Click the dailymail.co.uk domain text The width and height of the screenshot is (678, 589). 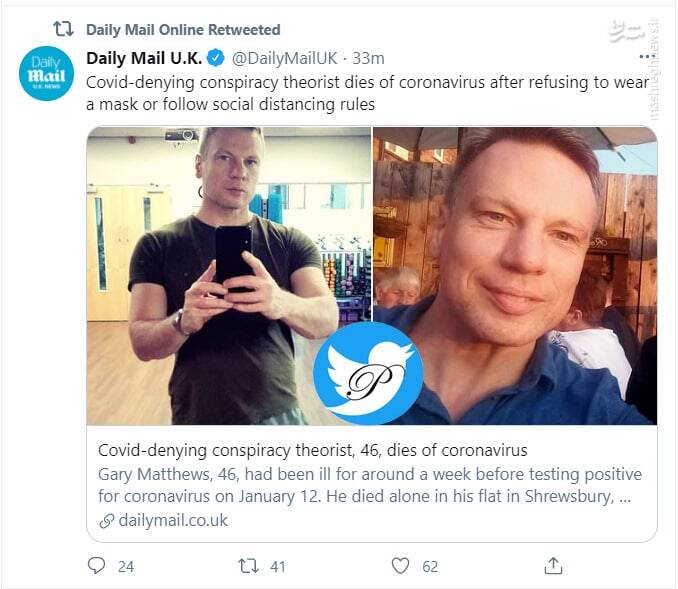(173, 520)
